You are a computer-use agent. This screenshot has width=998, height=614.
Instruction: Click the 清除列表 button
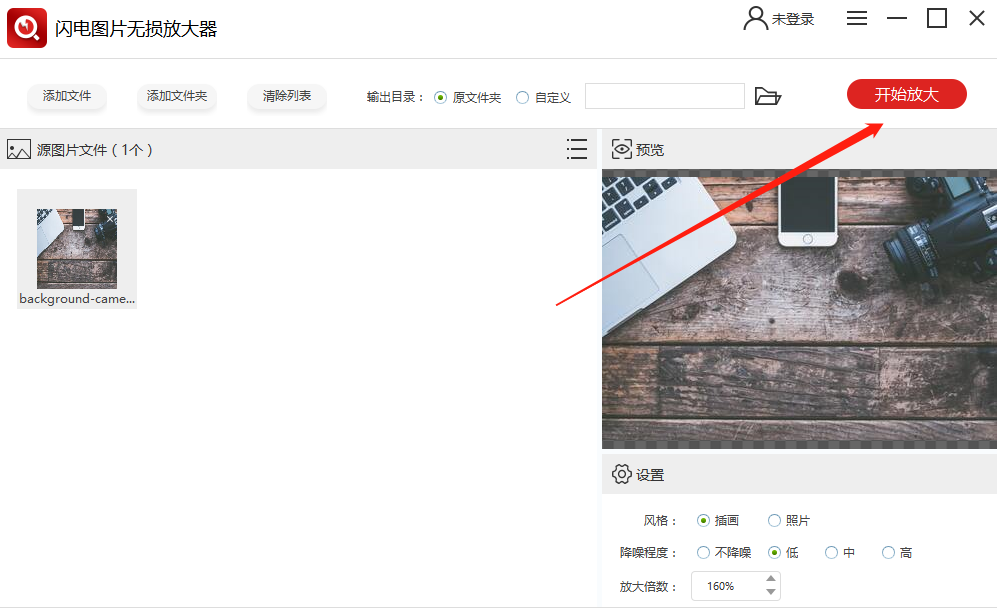pos(287,96)
